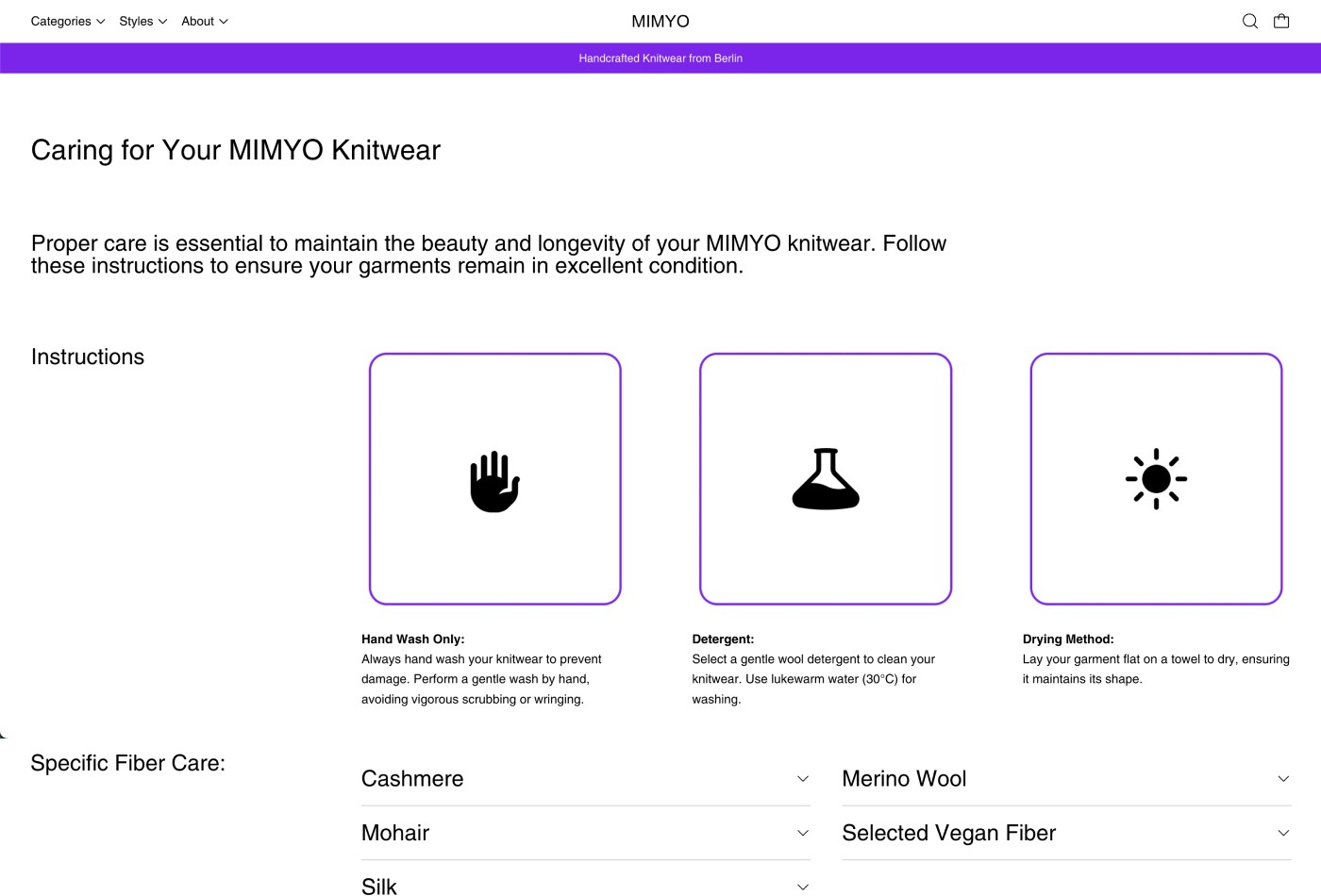Go to MIMYO home logo
This screenshot has width=1321, height=896.
(660, 21)
